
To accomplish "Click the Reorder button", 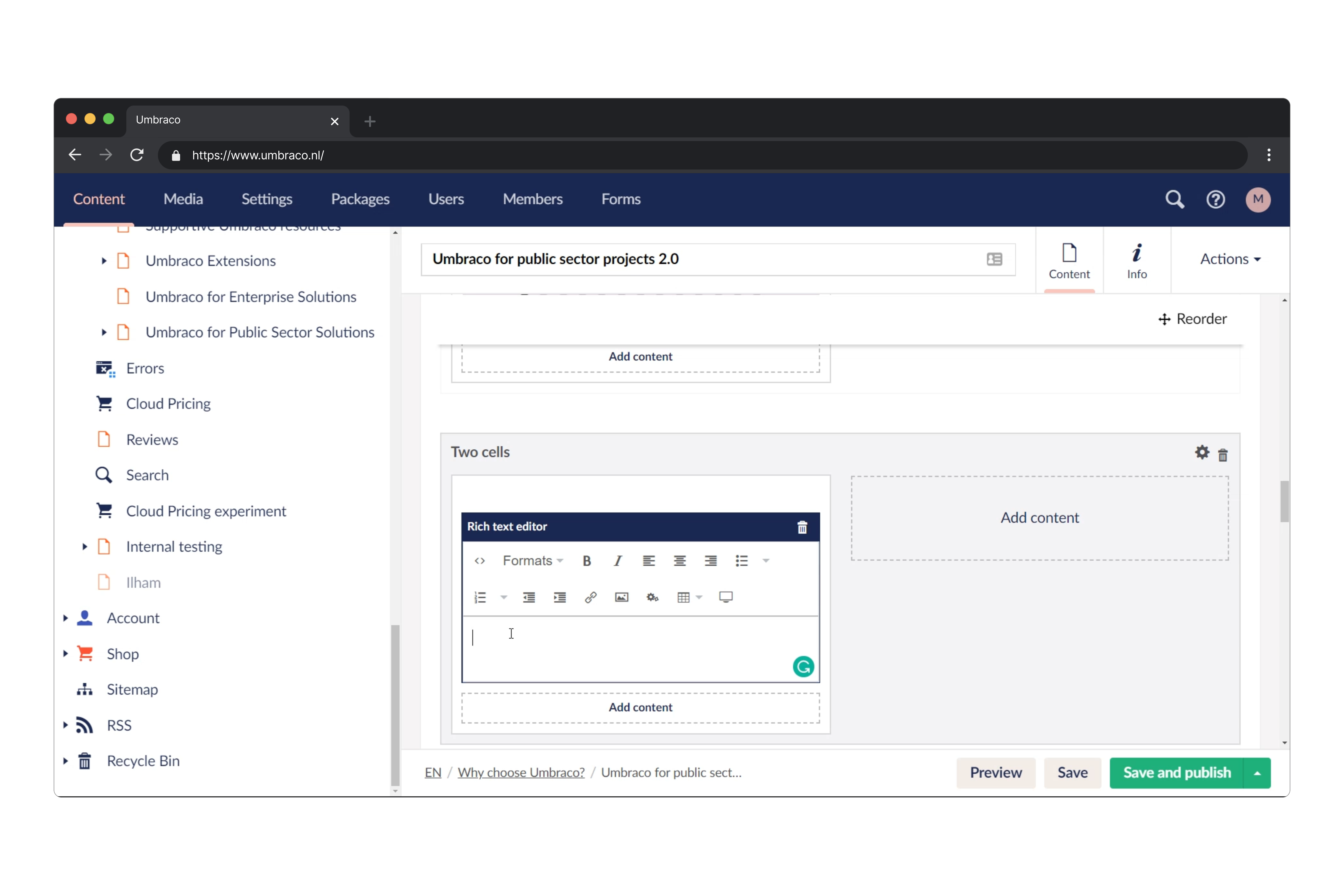I will (1192, 319).
